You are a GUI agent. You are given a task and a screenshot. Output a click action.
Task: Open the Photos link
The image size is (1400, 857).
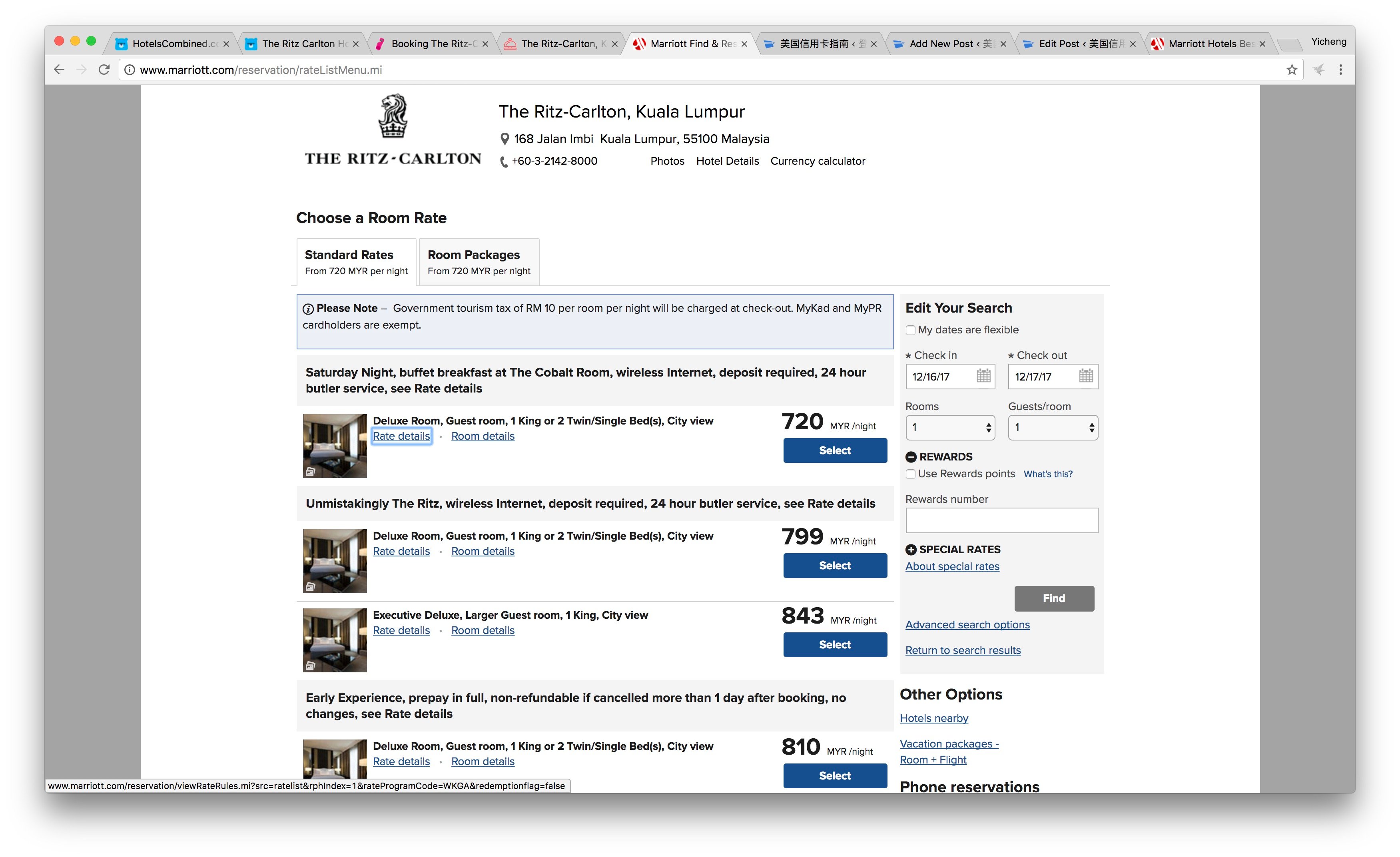point(667,161)
